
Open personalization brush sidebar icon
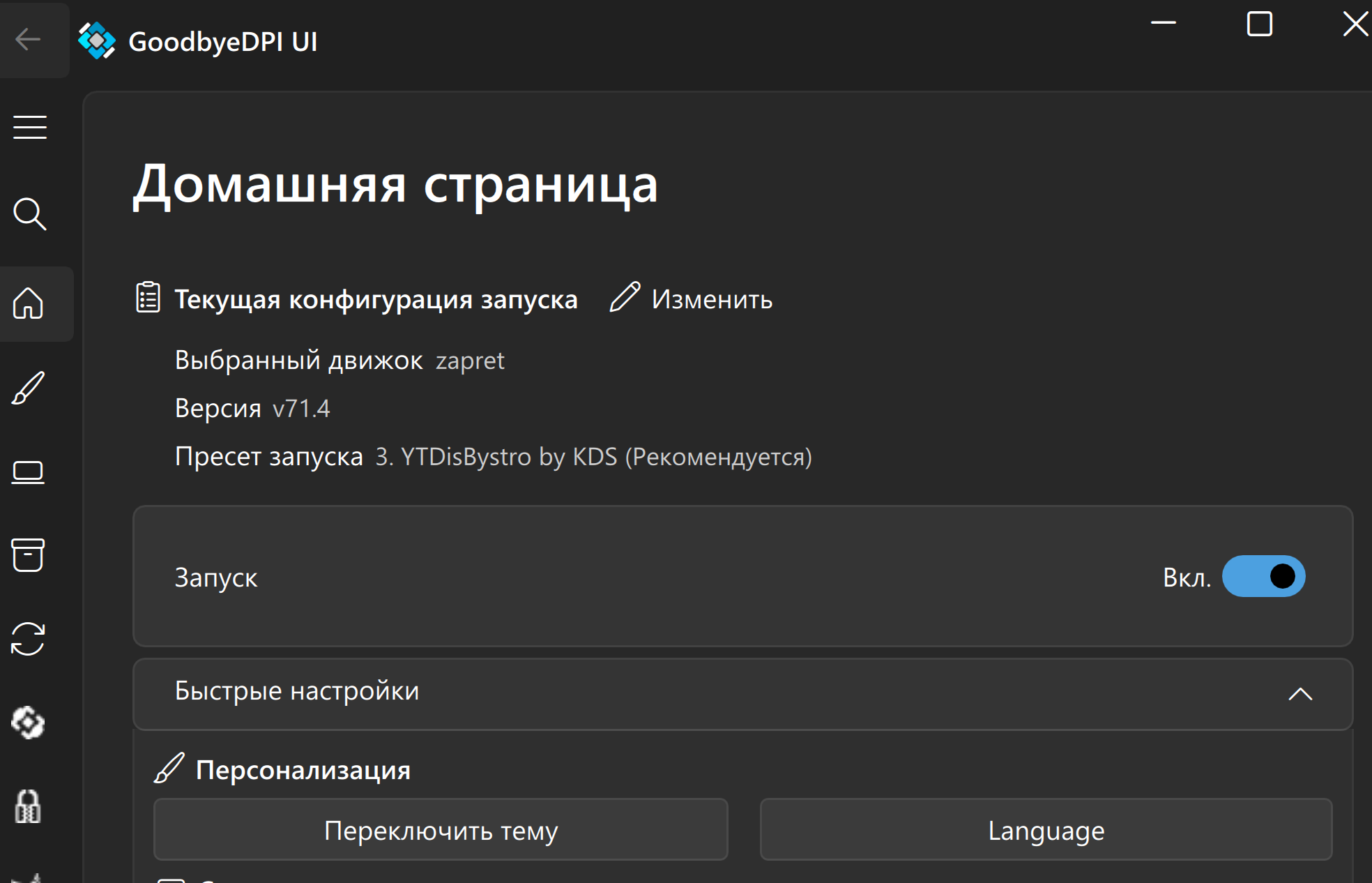click(x=29, y=388)
